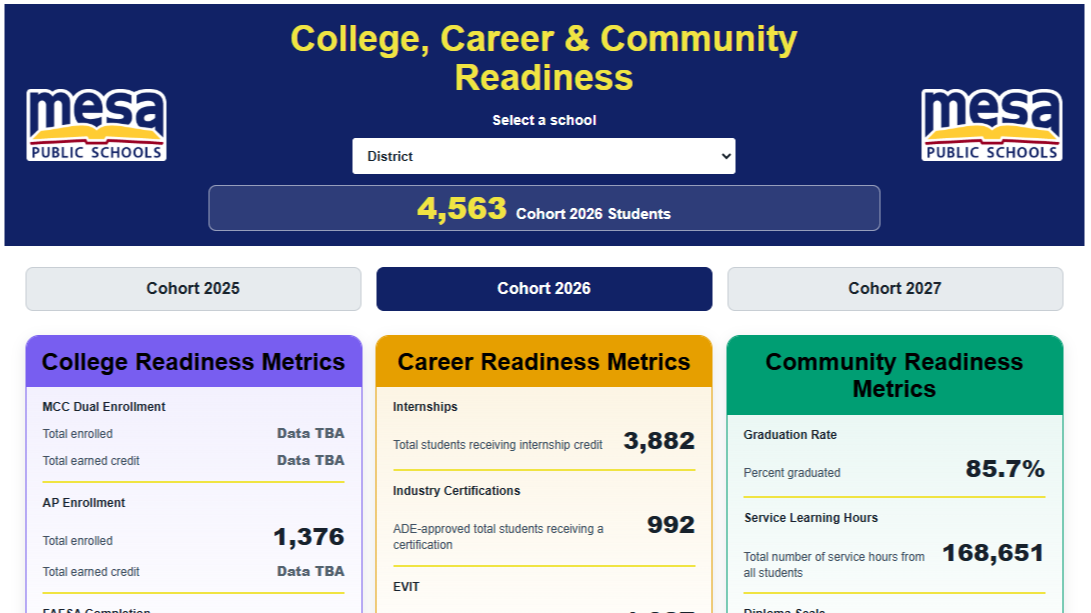Click the page title College, Career & Community Readiness
The image size is (1091, 613).
(544, 58)
